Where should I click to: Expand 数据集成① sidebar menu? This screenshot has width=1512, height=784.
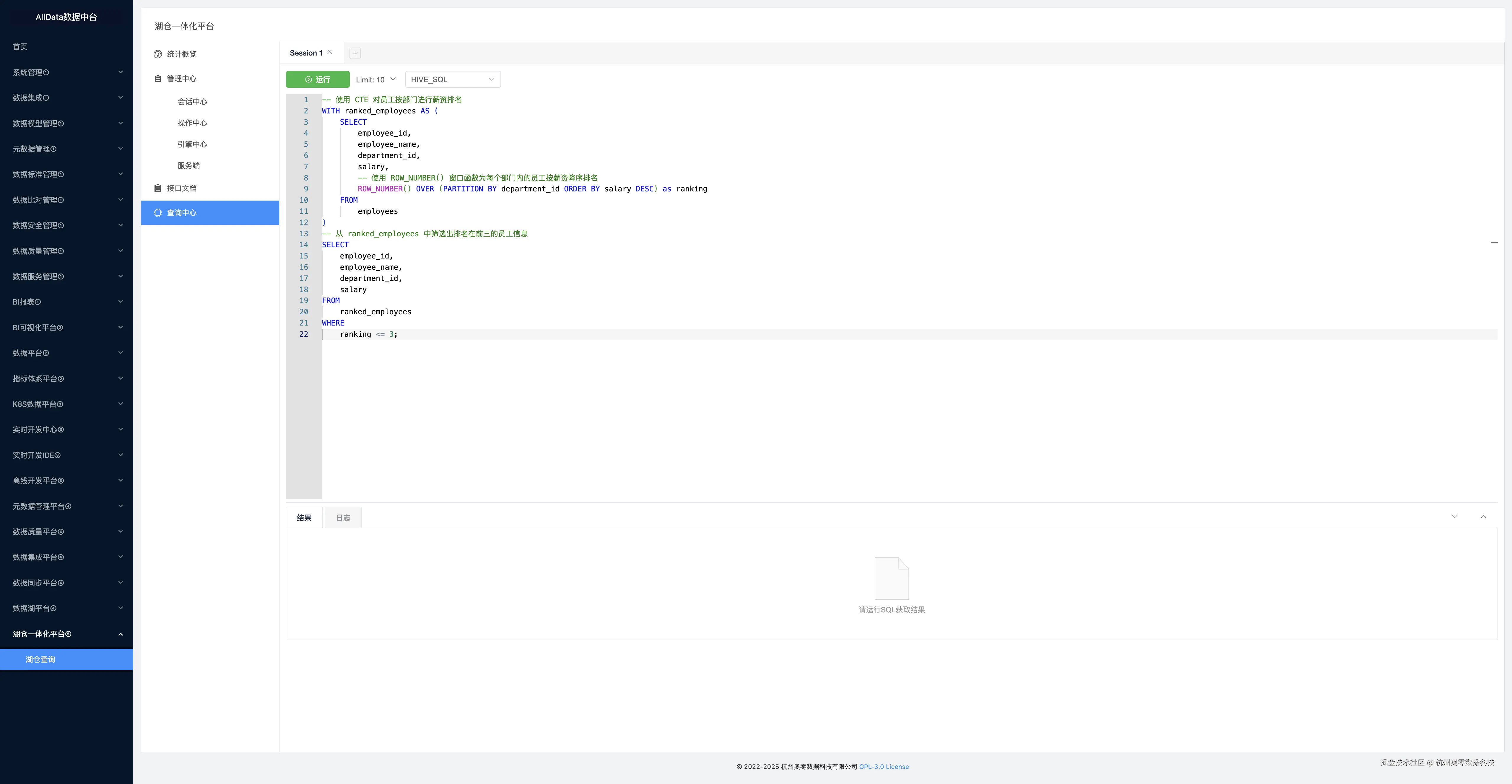(66, 97)
